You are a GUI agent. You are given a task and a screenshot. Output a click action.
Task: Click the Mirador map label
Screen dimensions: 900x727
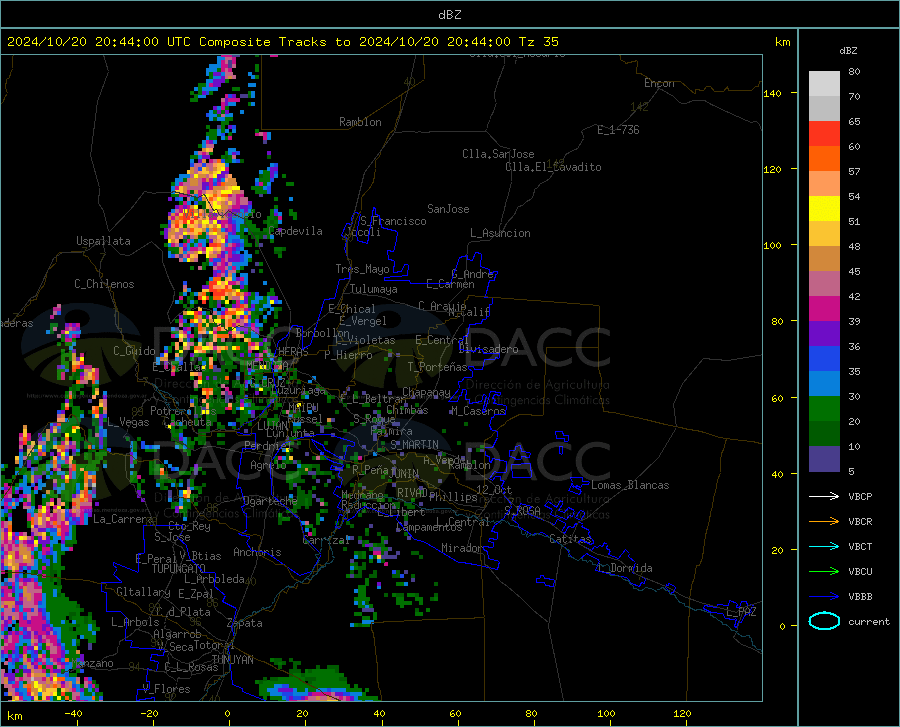coord(462,549)
